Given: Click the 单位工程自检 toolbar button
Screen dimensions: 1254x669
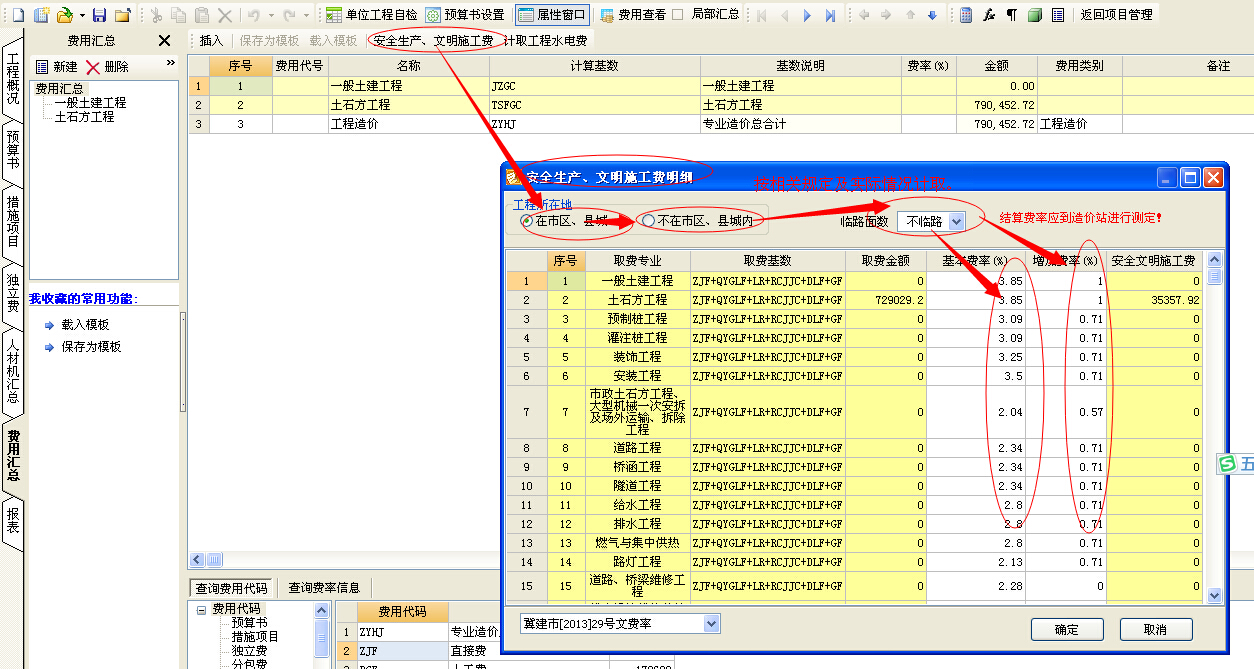Looking at the screenshot, I should point(372,15).
